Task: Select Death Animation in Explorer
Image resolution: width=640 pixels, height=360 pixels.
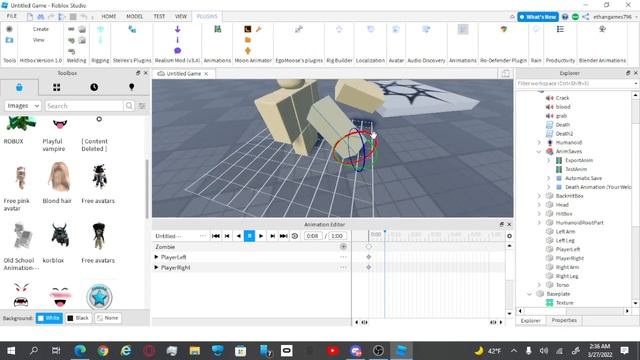Action: (598, 187)
